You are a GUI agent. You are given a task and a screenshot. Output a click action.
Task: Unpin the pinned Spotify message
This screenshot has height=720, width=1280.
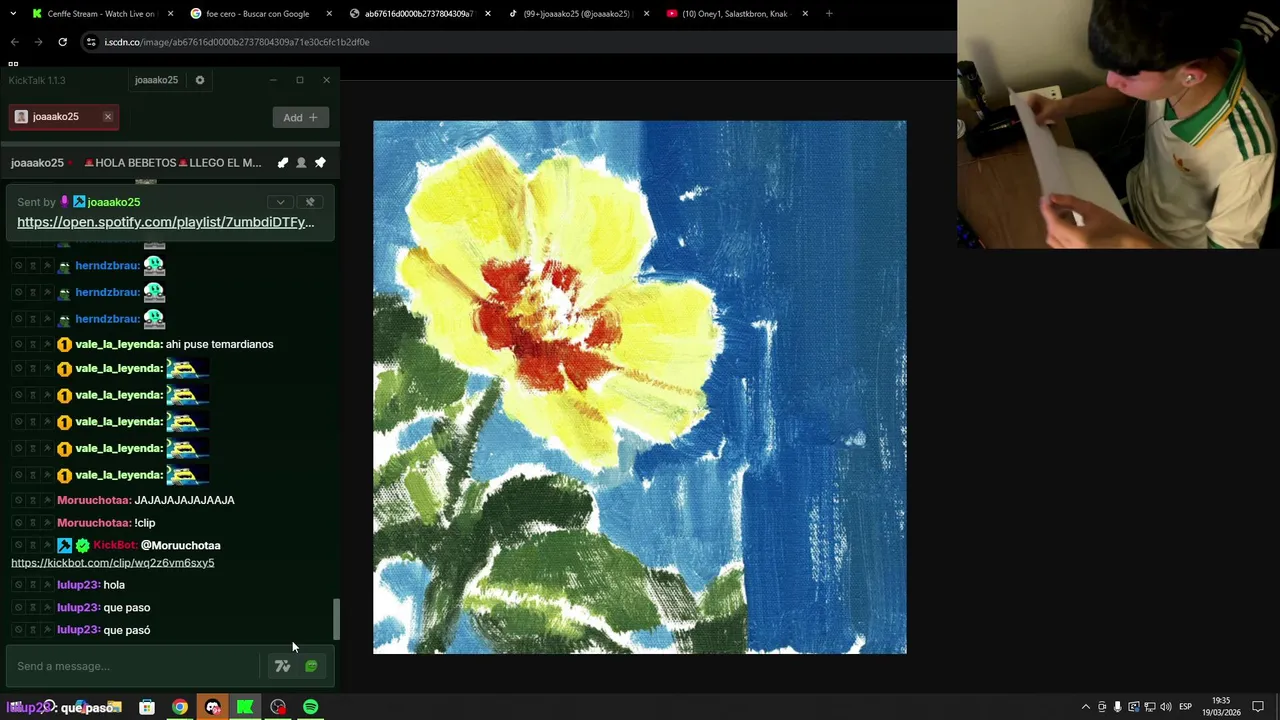[310, 202]
